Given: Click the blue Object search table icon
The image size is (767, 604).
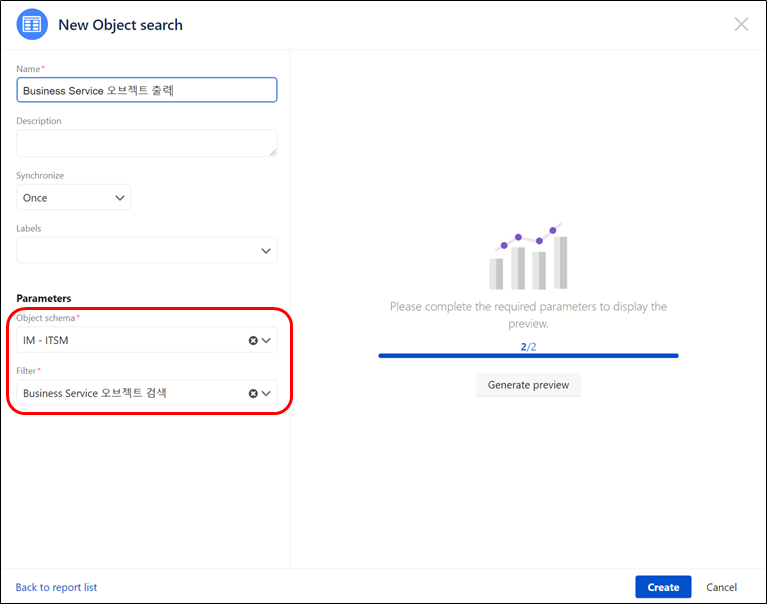Looking at the screenshot, I should tap(32, 24).
